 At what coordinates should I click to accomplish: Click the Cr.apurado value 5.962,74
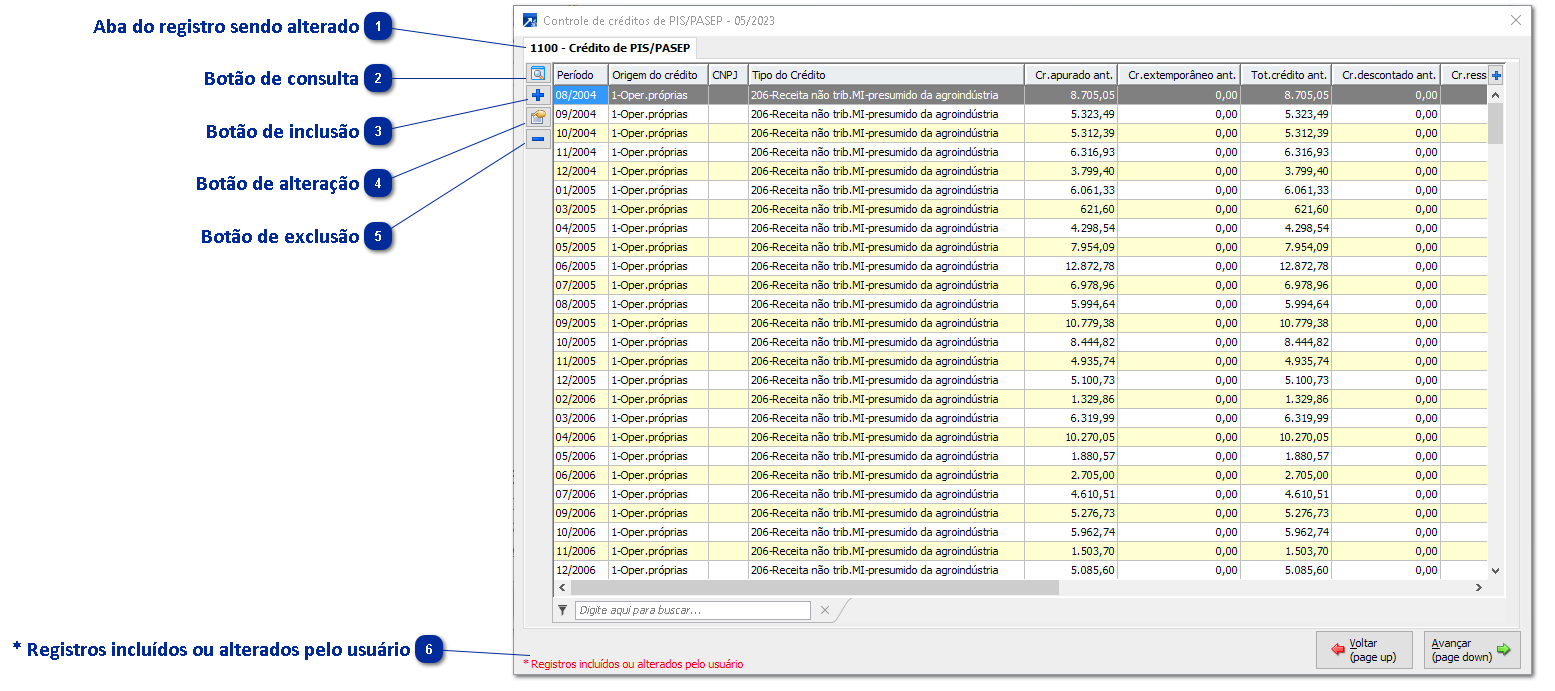coord(1093,532)
